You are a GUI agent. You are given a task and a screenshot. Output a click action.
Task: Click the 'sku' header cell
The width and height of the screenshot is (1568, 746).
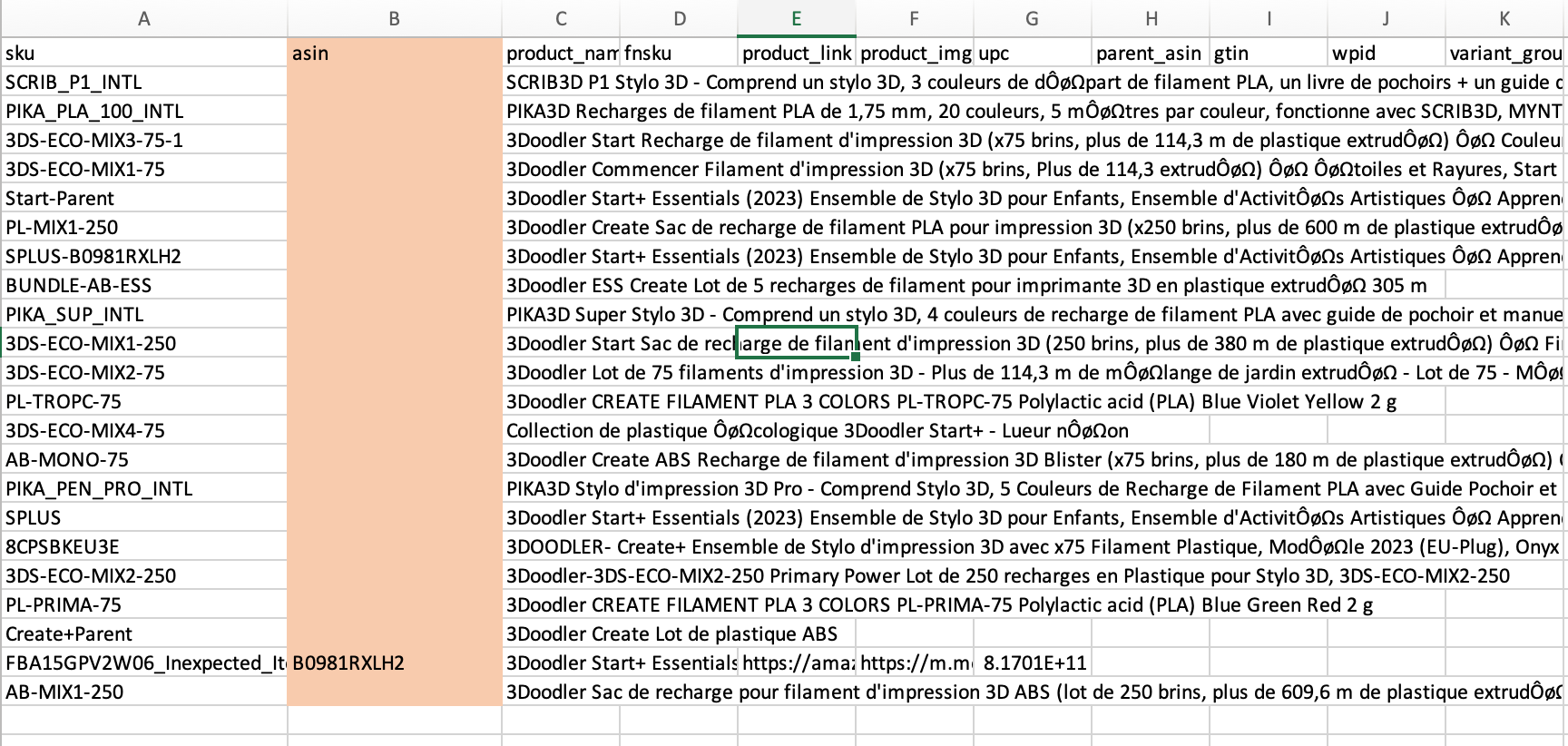[143, 54]
